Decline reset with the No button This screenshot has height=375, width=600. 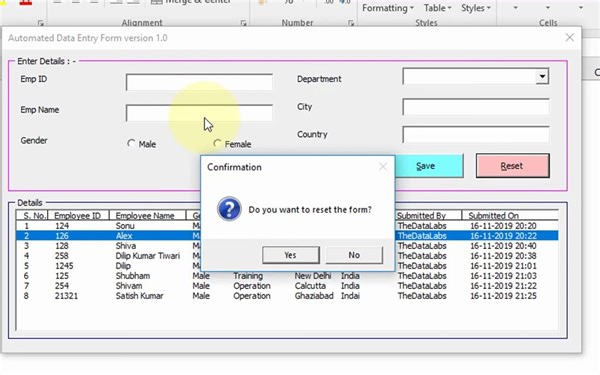point(354,255)
